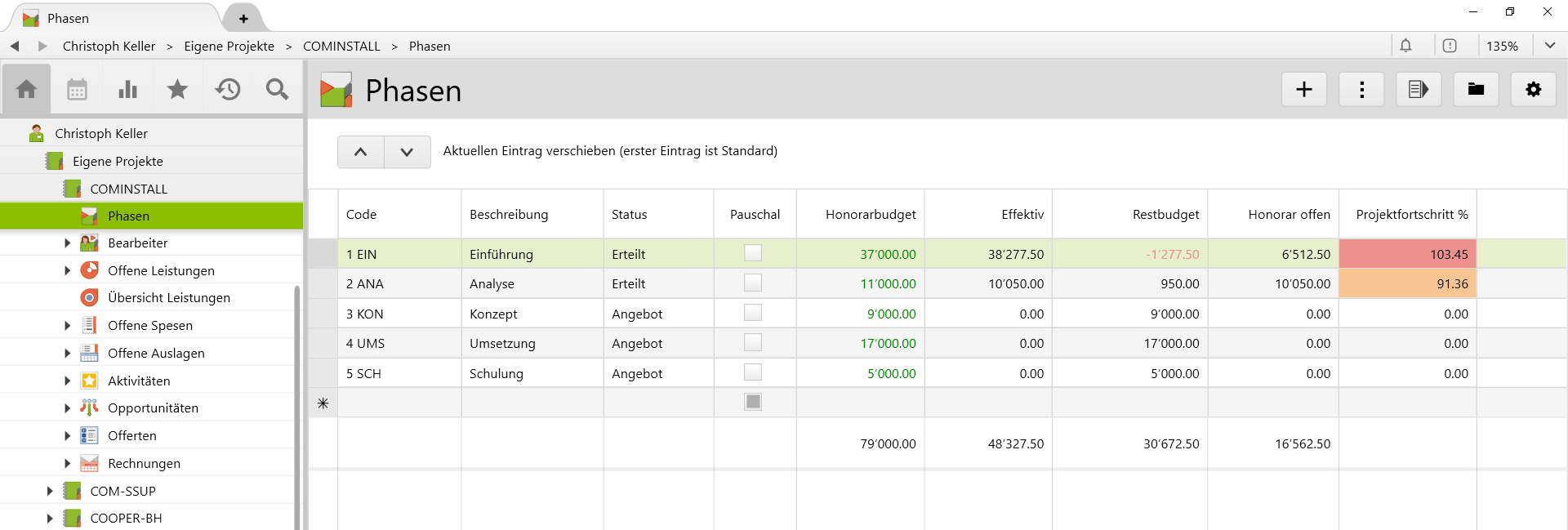1568x530 pixels.
Task: Open search with the magnifier icon
Action: (278, 90)
